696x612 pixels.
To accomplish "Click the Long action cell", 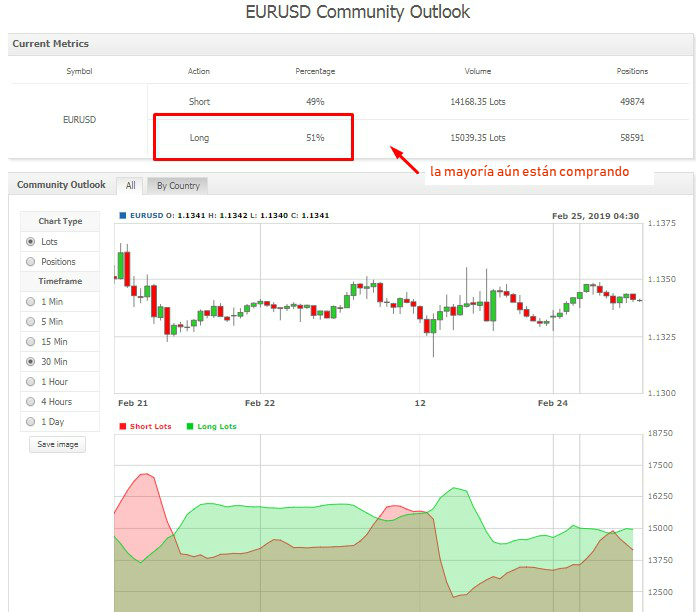I will coord(199,138).
